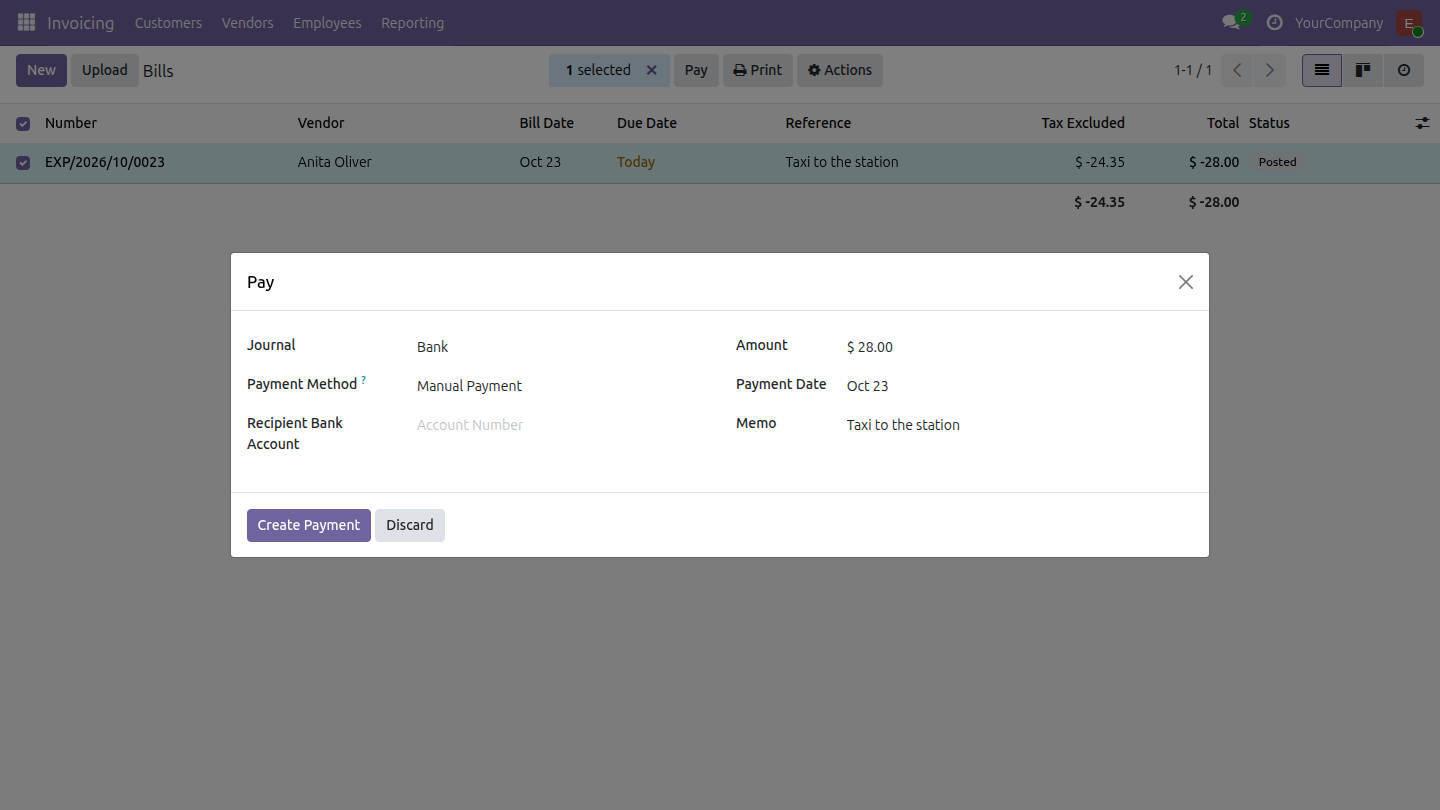
Task: Click the Print button
Action: point(758,70)
